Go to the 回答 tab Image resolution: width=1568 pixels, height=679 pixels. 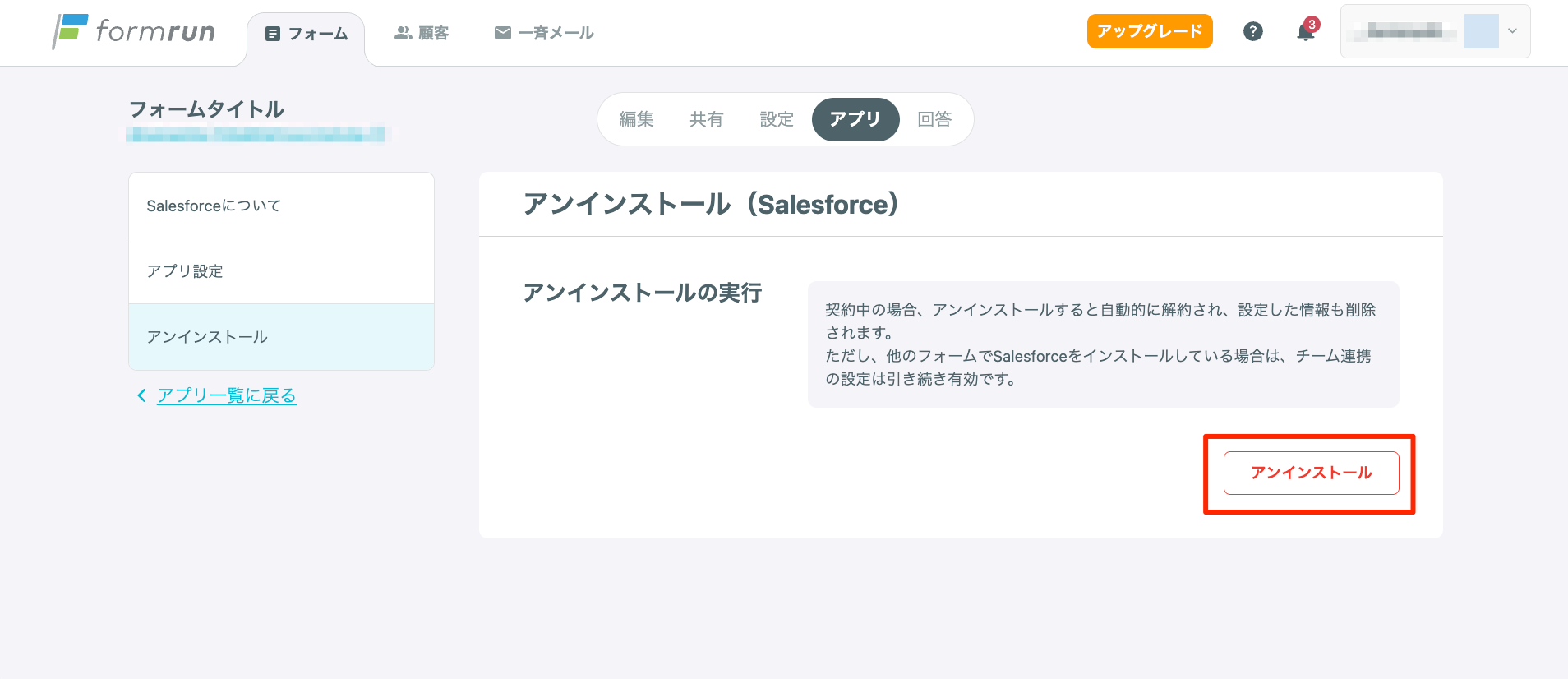[934, 119]
